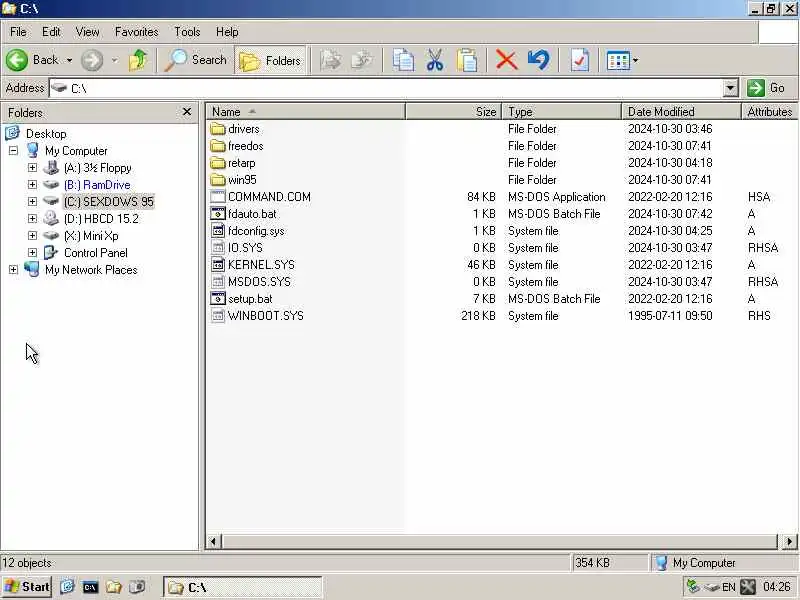This screenshot has height=600, width=800.
Task: Expand the (D:) HBCD 15.2 node
Action: pos(32,218)
